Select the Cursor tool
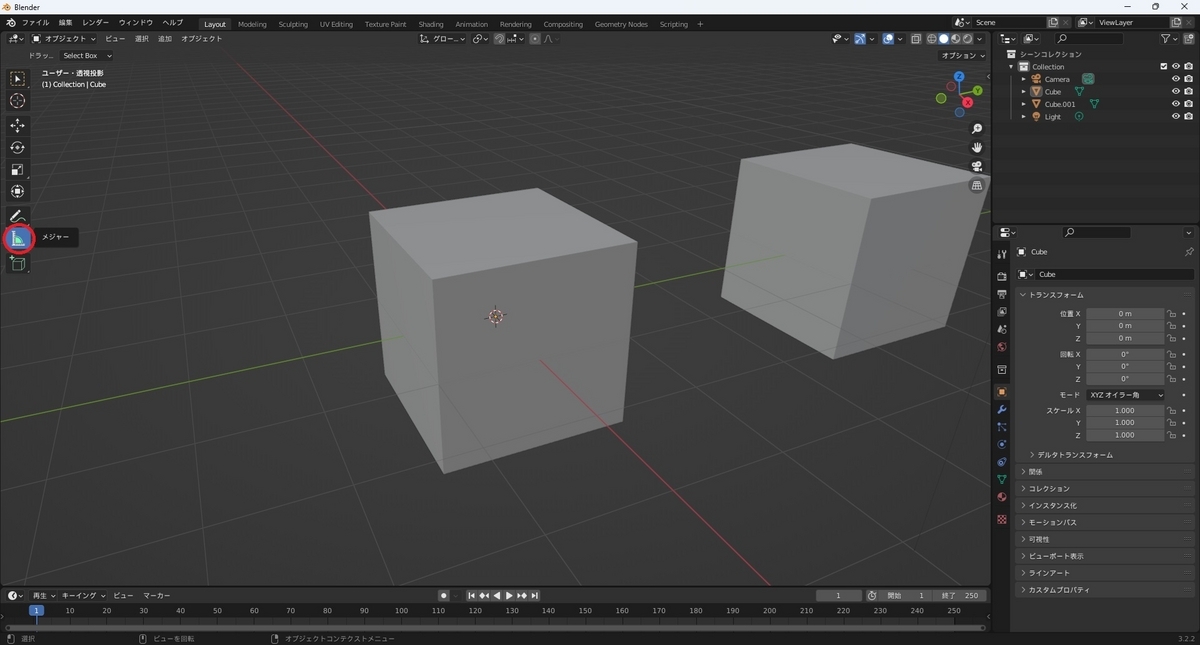Viewport: 1200px width, 645px height. click(18, 100)
